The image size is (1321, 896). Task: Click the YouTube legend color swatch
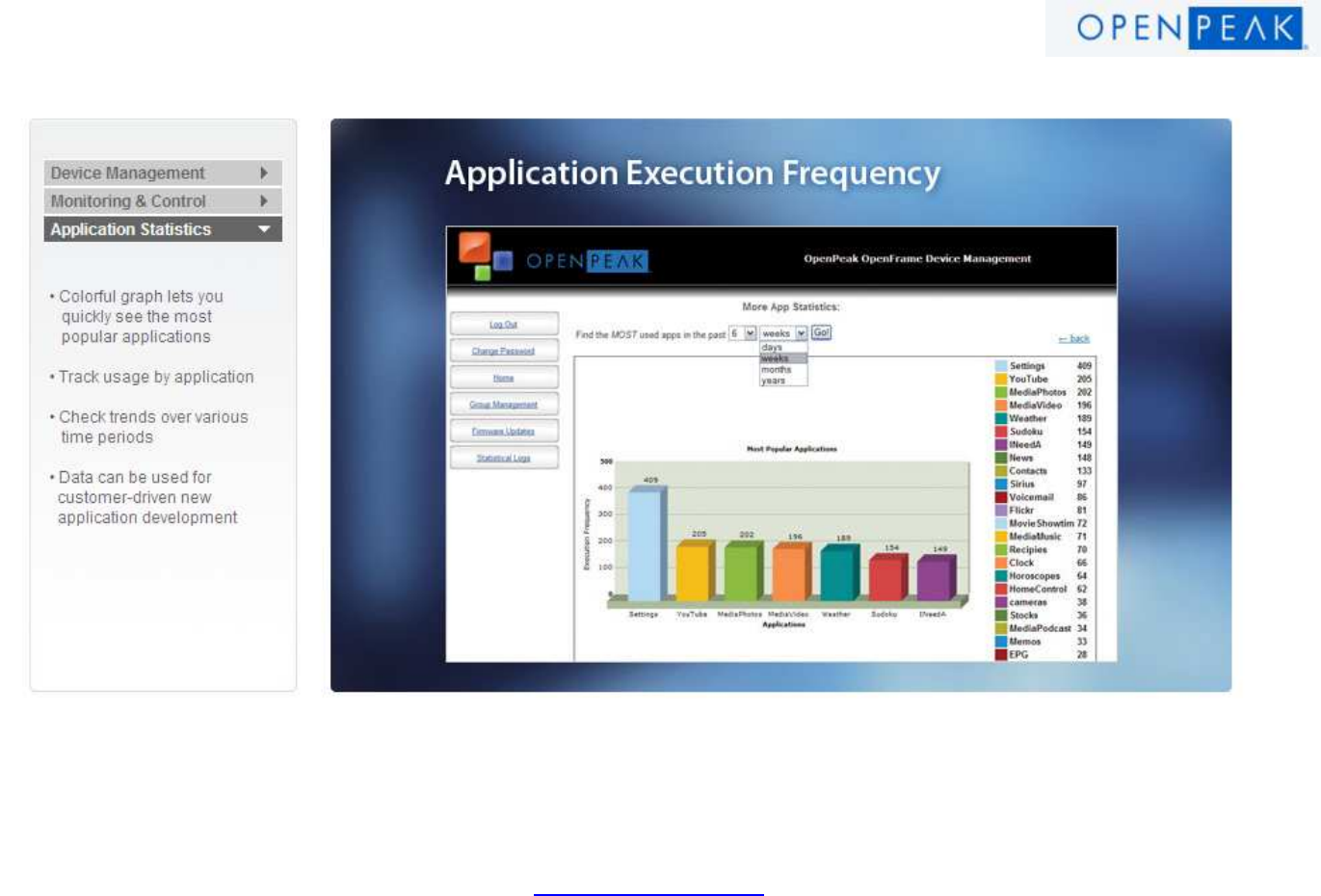1001,380
